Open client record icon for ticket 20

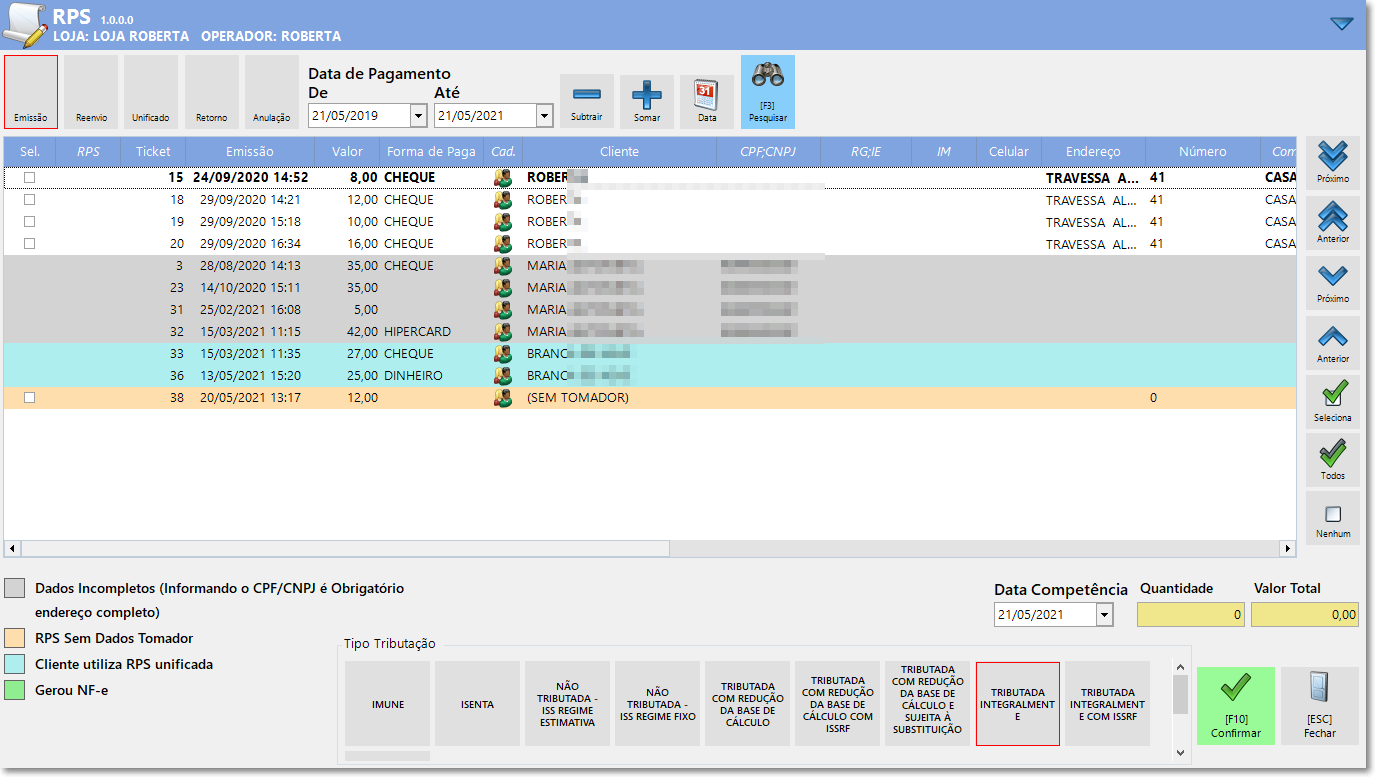tap(503, 244)
